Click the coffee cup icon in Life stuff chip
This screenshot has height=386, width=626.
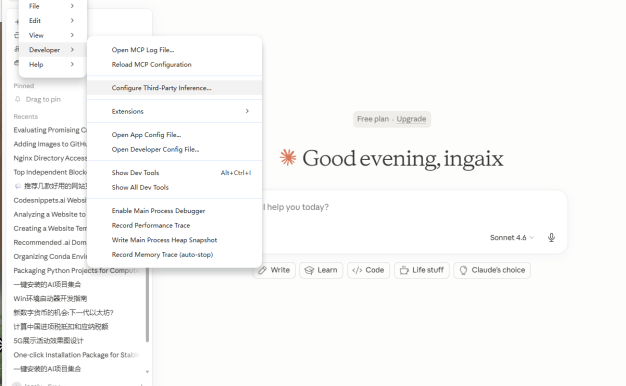404,270
